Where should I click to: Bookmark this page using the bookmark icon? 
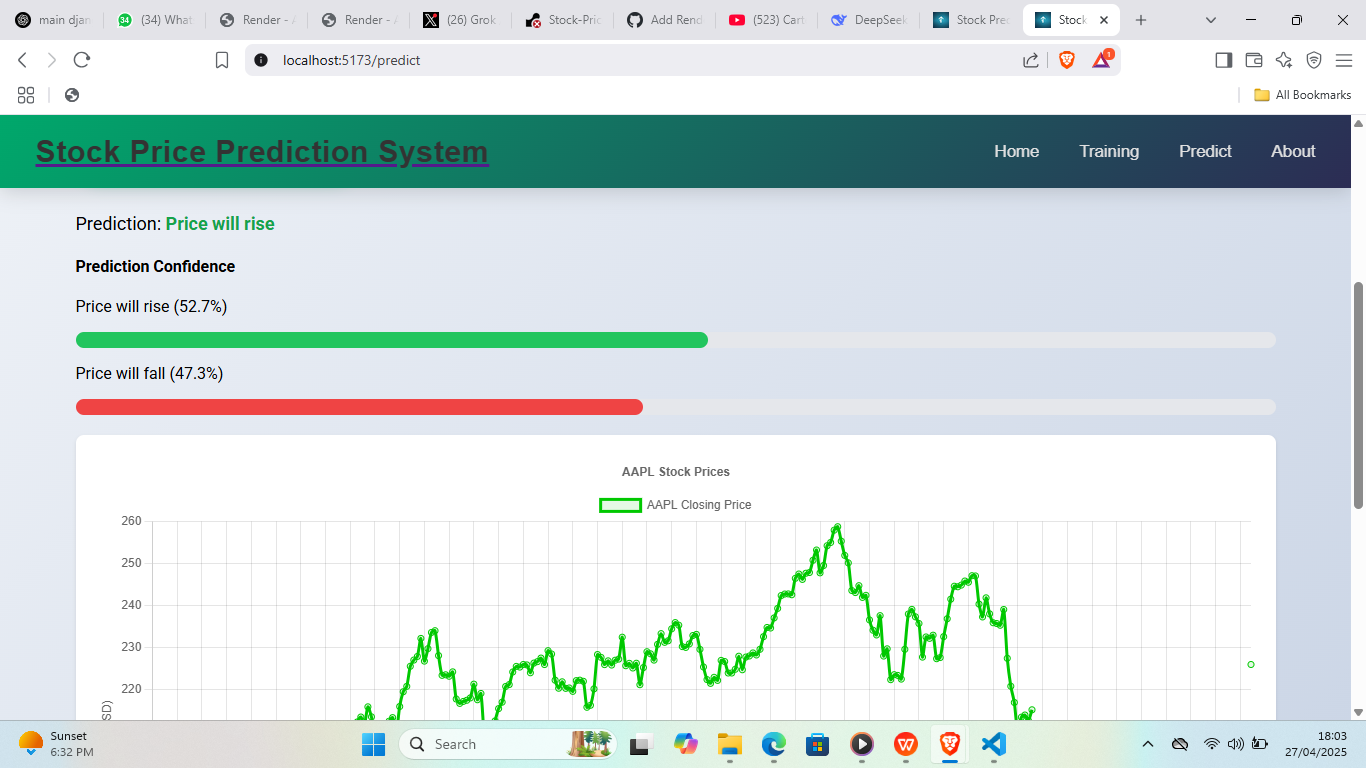222,60
